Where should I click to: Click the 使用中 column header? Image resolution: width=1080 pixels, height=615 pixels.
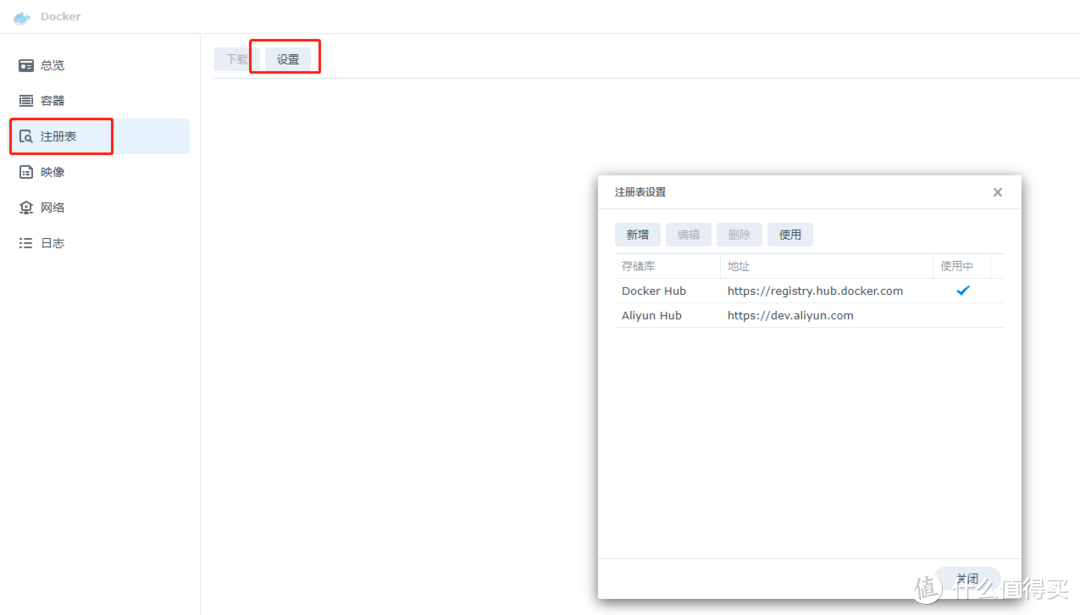coord(958,265)
